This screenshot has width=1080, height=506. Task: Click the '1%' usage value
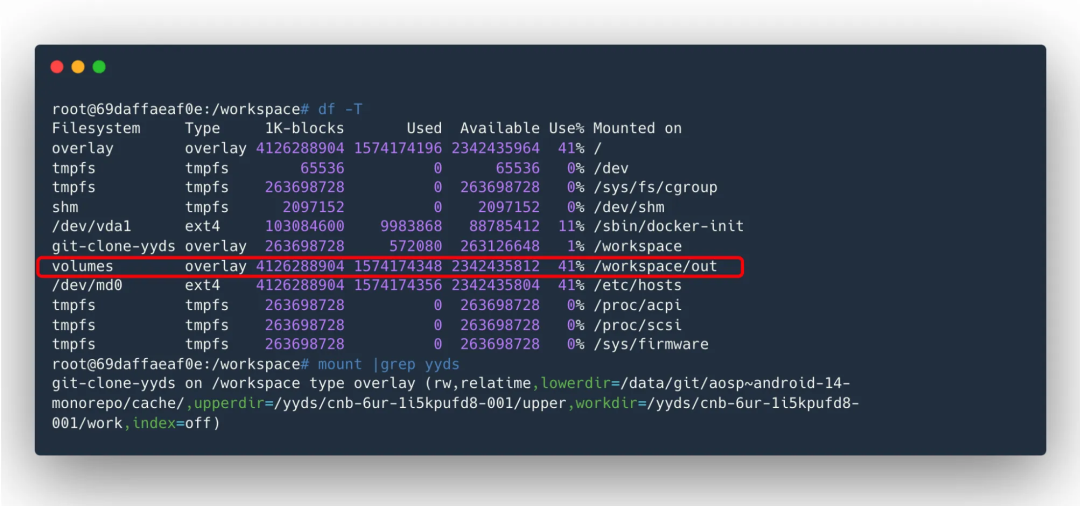(575, 246)
